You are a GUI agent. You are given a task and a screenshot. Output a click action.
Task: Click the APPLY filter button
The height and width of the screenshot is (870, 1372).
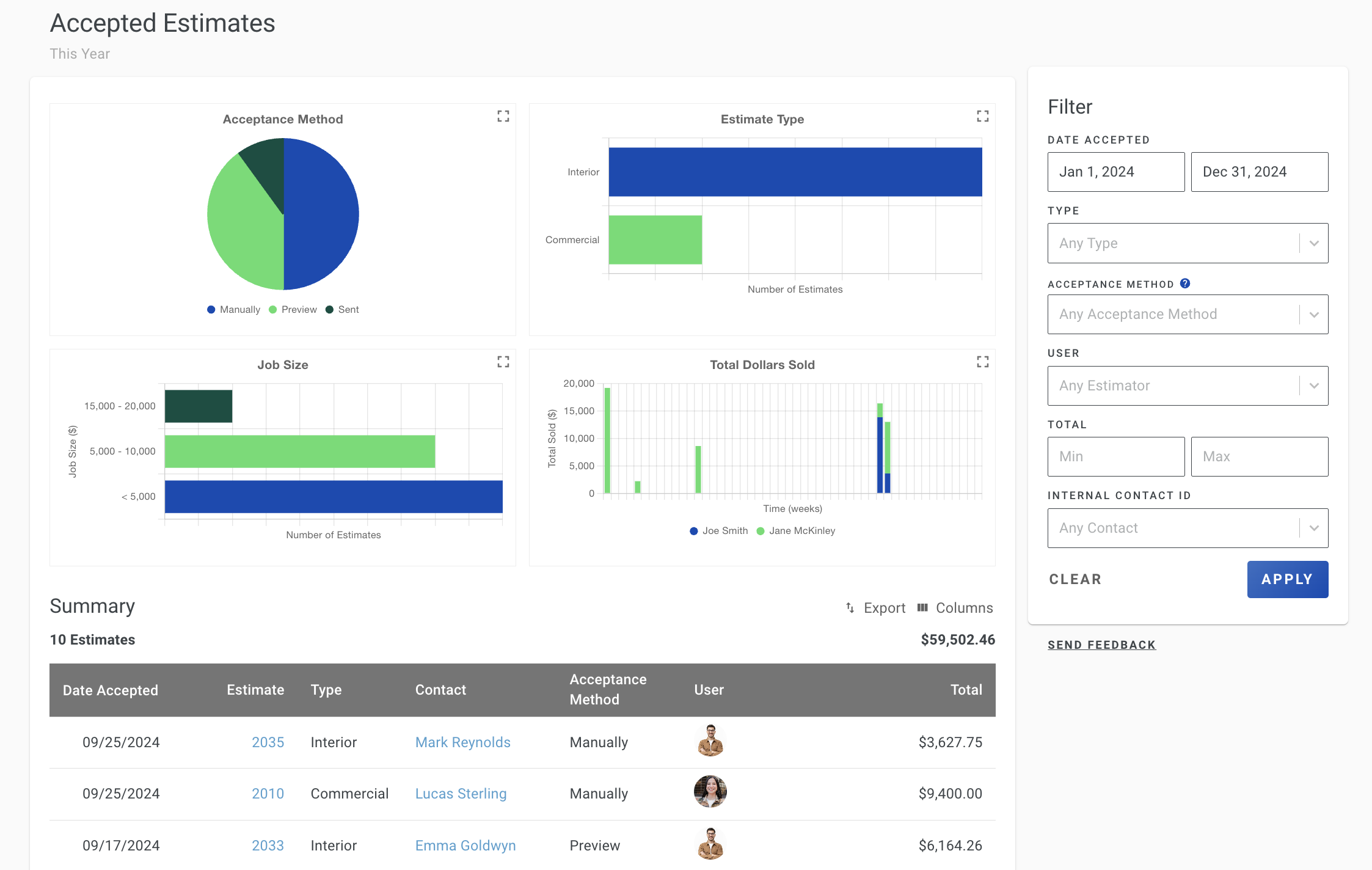(1288, 579)
